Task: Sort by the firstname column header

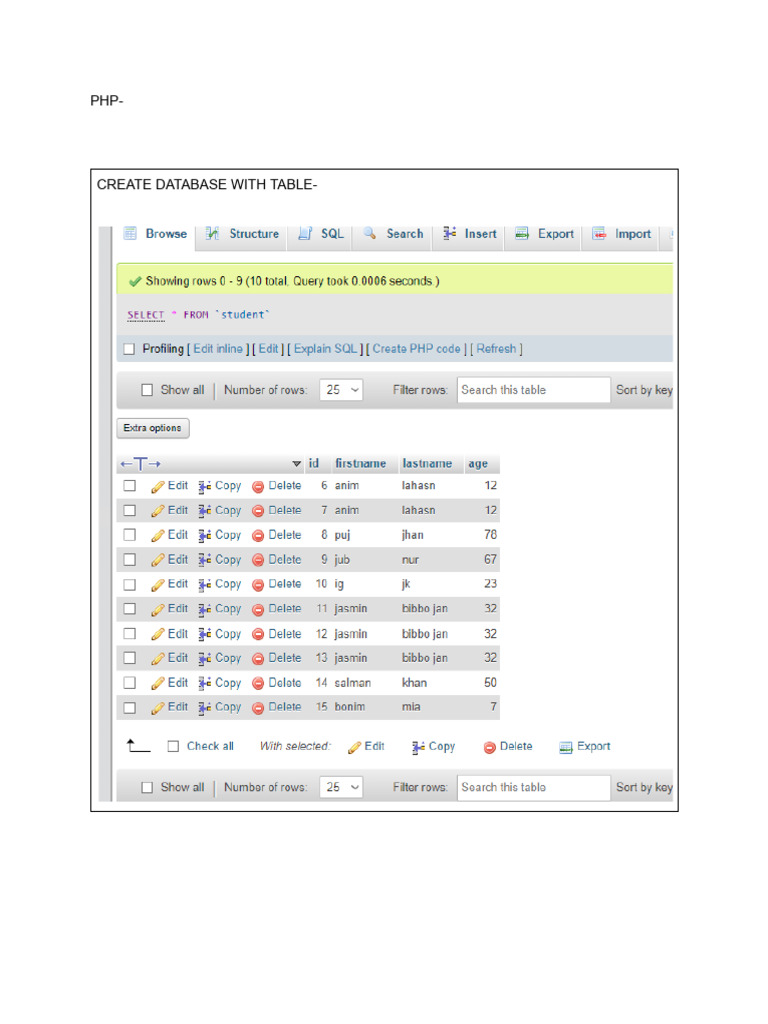Action: [360, 464]
